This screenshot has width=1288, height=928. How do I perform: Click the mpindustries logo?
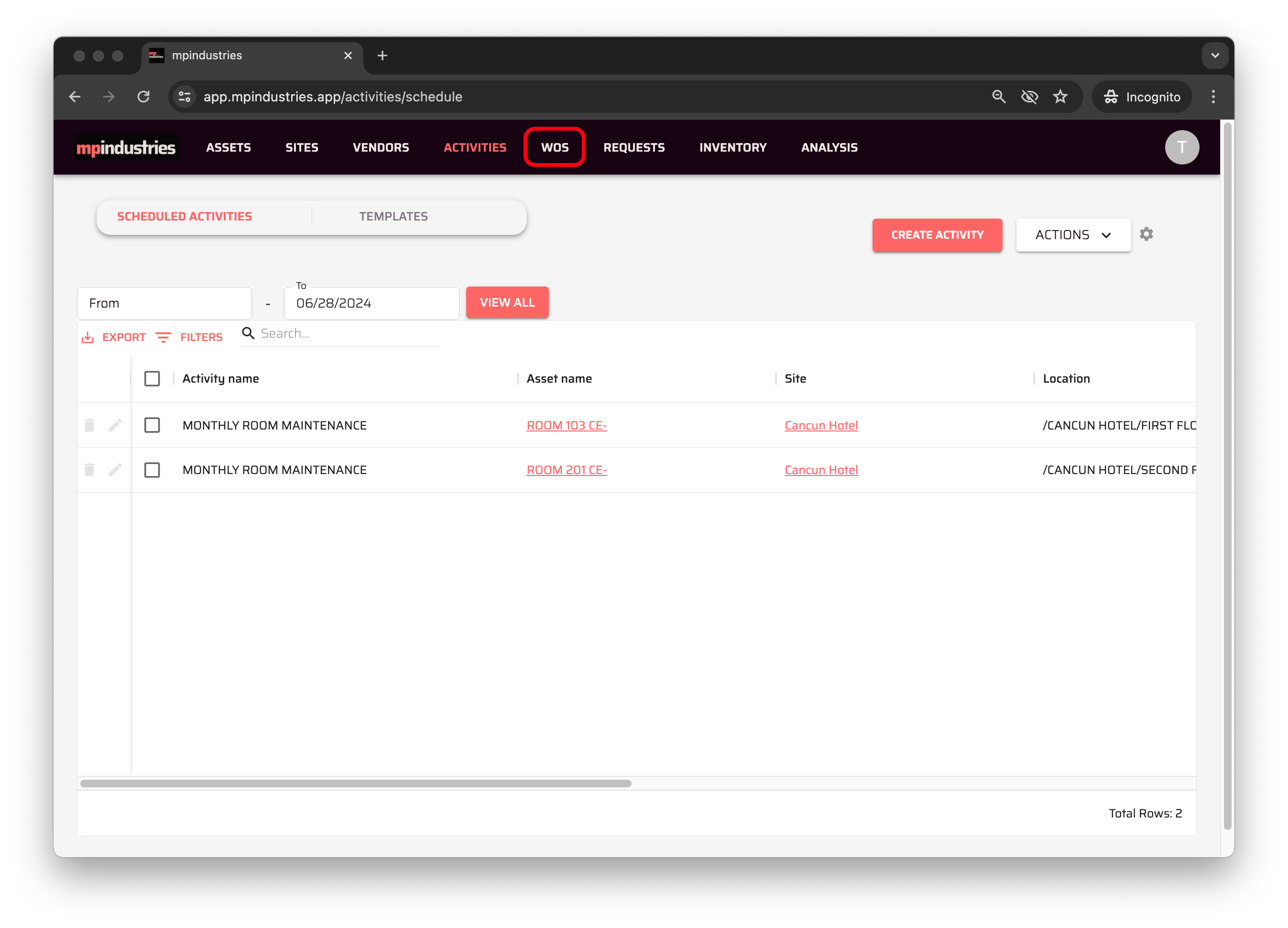click(126, 148)
